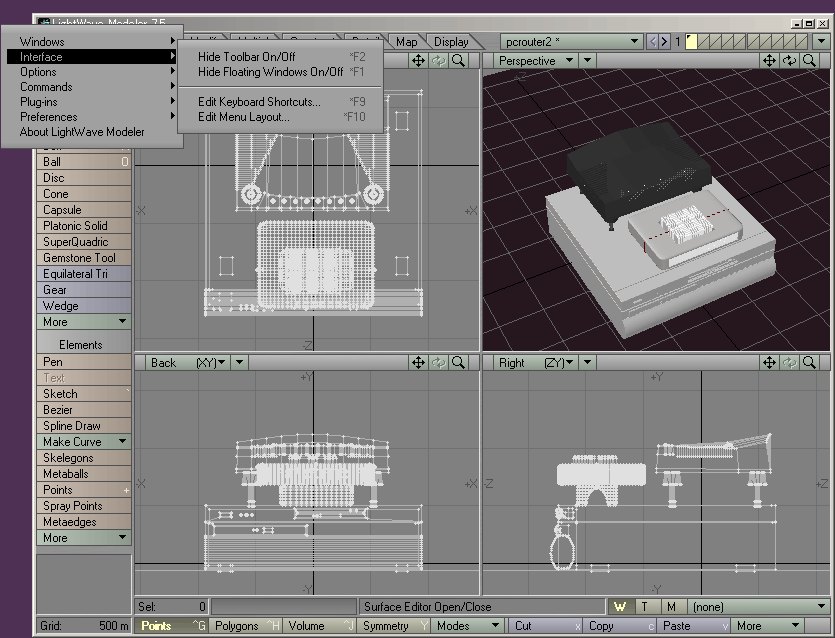Select the zoom magnifier in the Right viewport
The height and width of the screenshot is (638, 835).
pyautogui.click(x=811, y=362)
